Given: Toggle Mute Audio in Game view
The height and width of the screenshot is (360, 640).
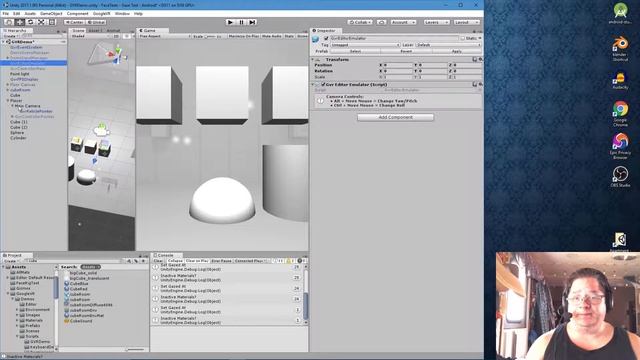Looking at the screenshot, I should [x=271, y=36].
